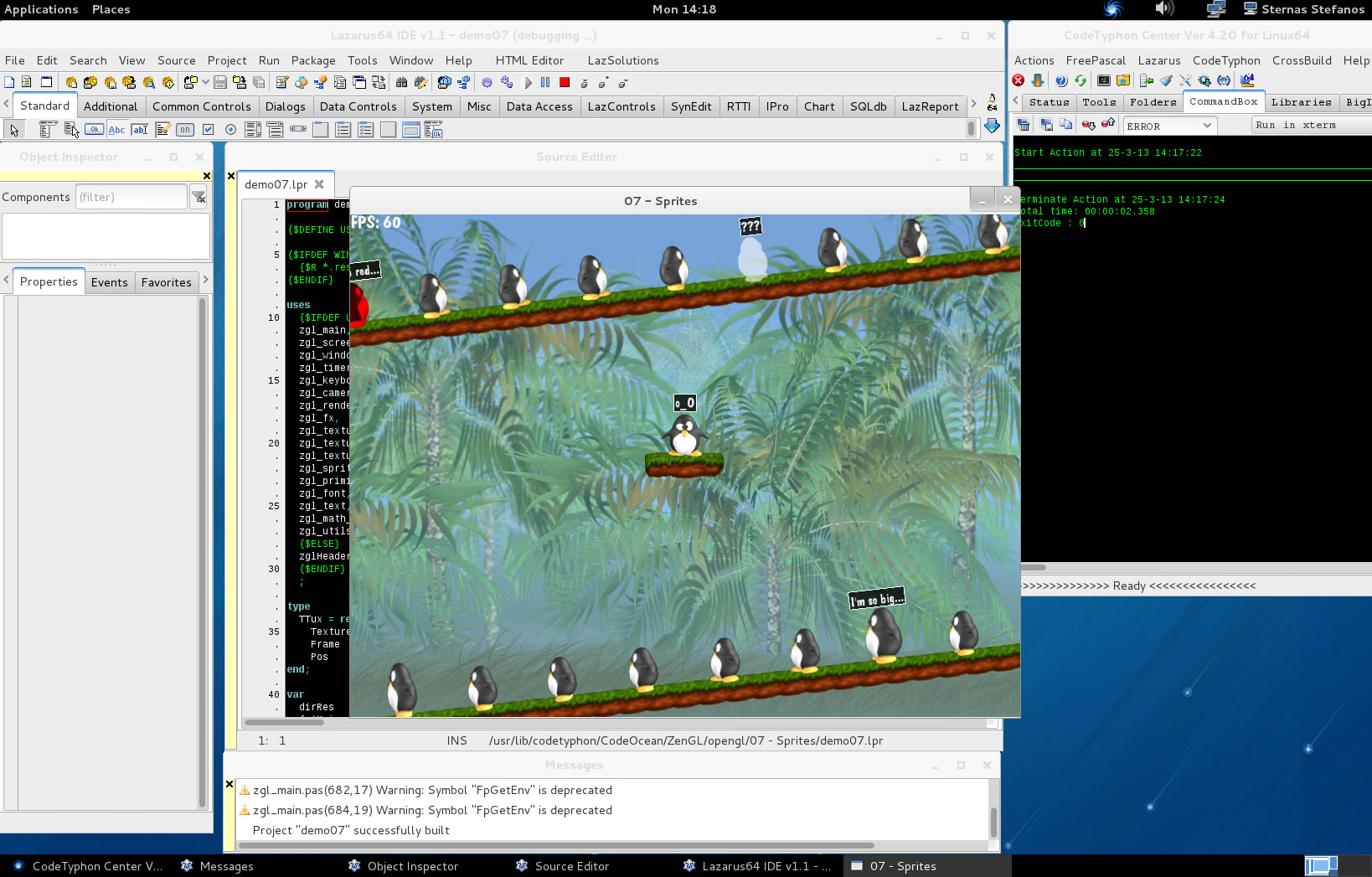This screenshot has height=877, width=1372.
Task: Switch to Events tab in Object Inspector
Action: pos(110,282)
